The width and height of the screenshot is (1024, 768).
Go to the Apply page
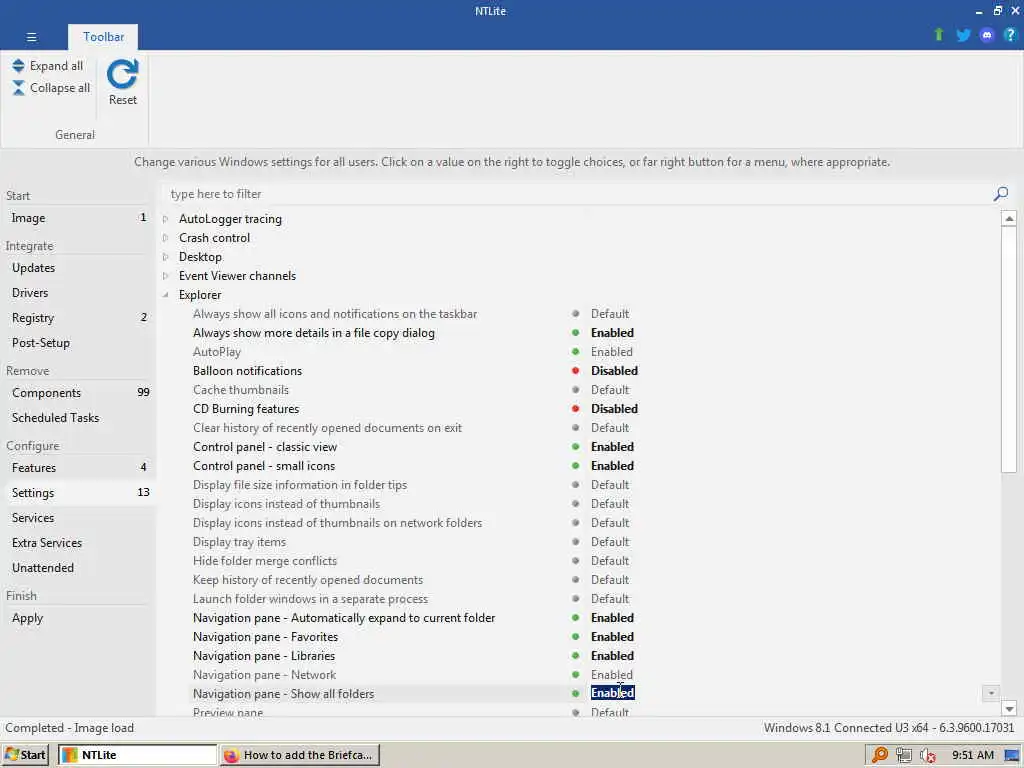click(x=78, y=618)
